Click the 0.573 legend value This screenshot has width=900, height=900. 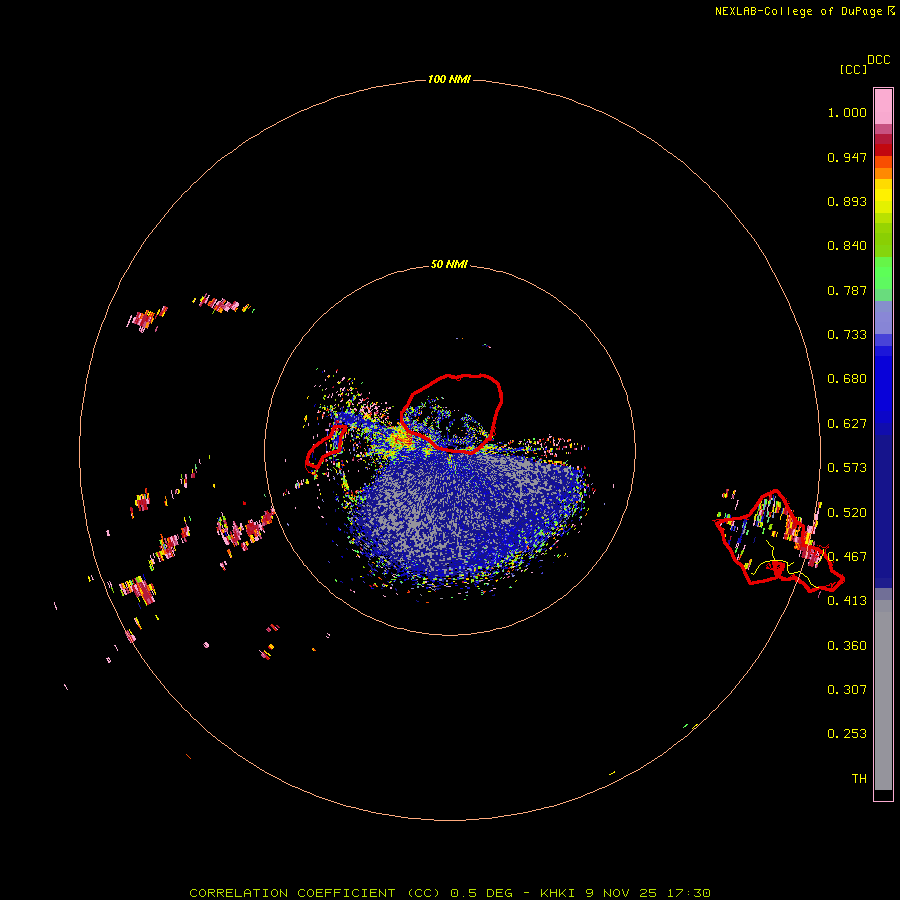847,468
